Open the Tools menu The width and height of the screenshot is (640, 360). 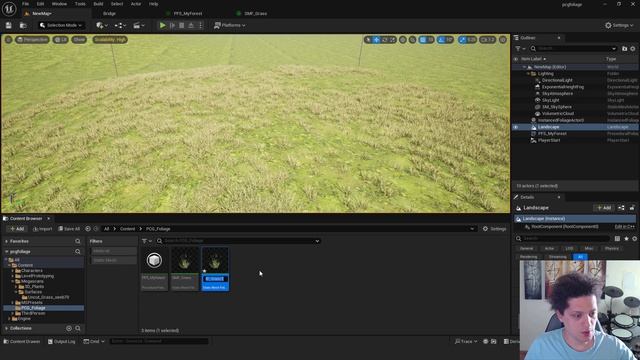[80, 4]
